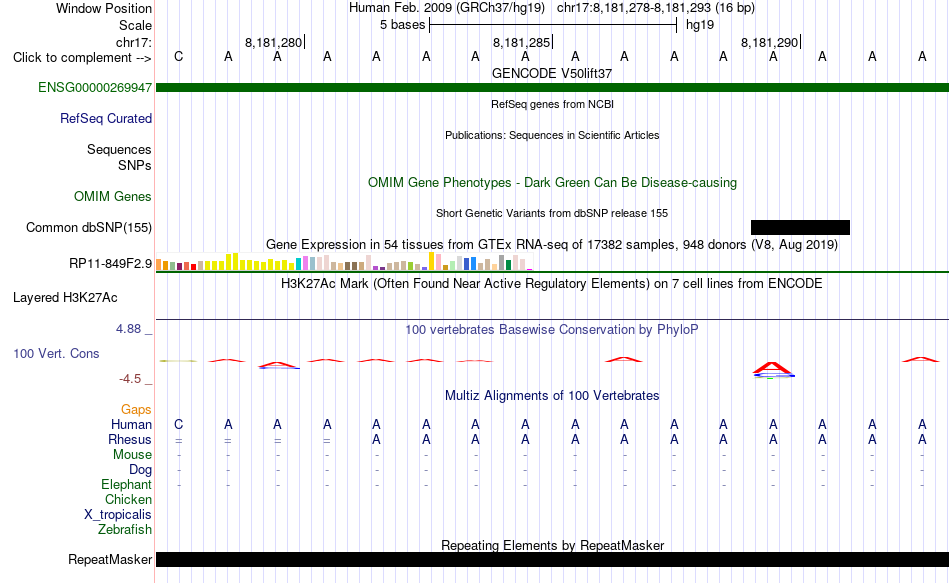Click the black RepeatMasker element bar

(552, 559)
